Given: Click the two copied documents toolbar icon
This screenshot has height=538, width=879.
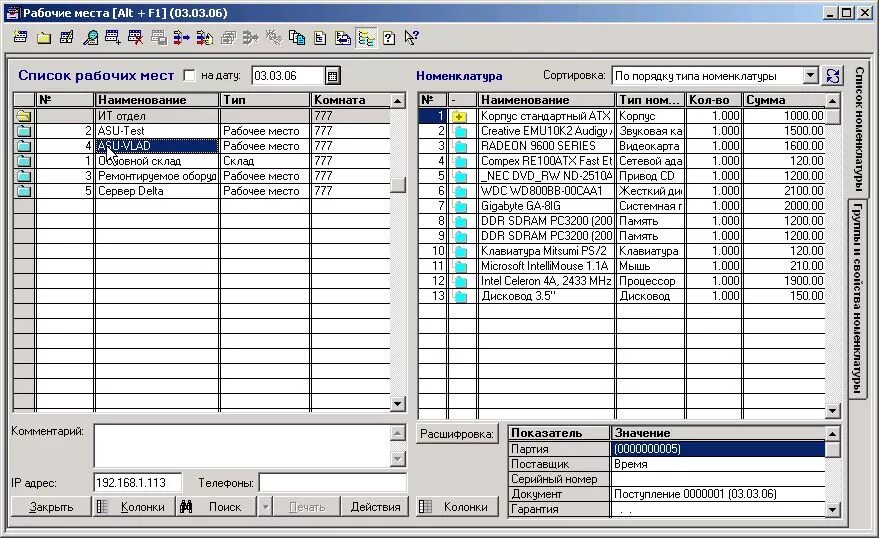Looking at the screenshot, I should pos(297,38).
